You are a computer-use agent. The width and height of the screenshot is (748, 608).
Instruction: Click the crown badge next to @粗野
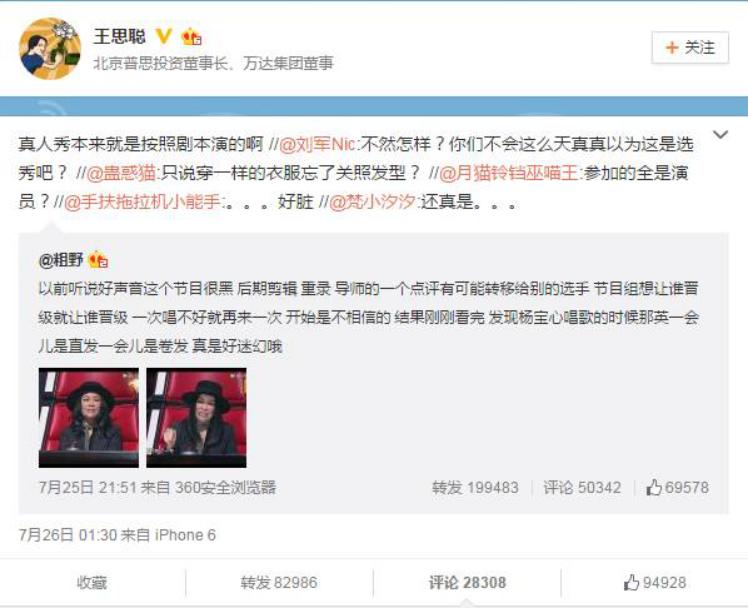98,260
